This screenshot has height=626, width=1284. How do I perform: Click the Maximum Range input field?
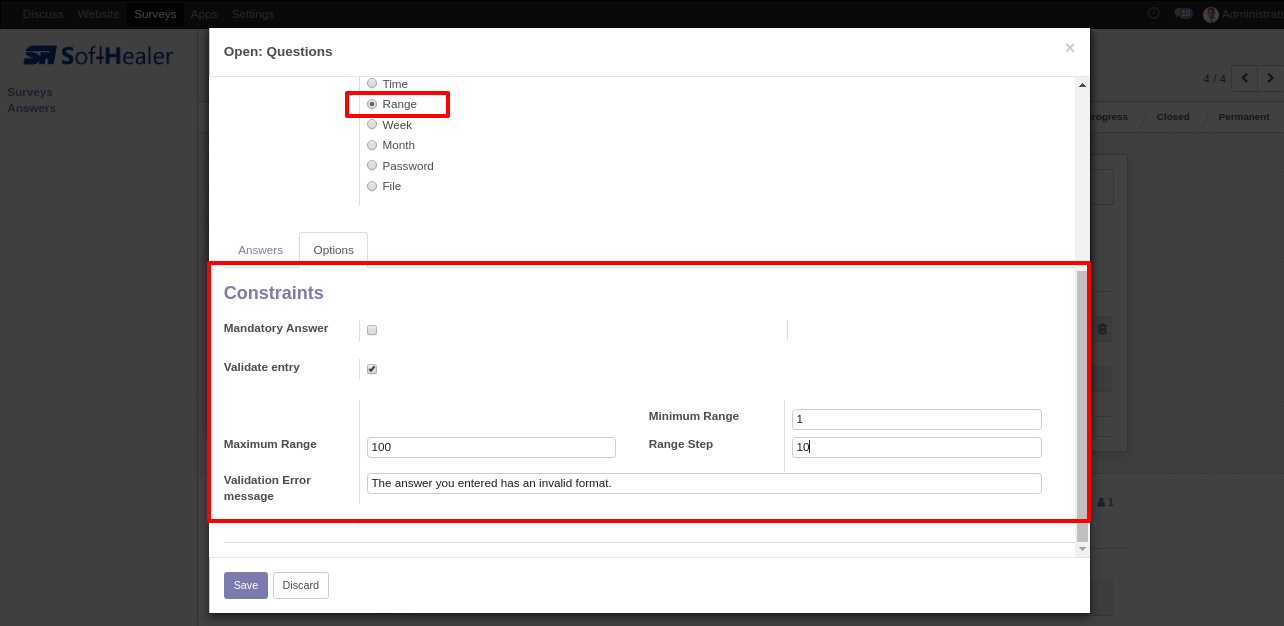491,448
